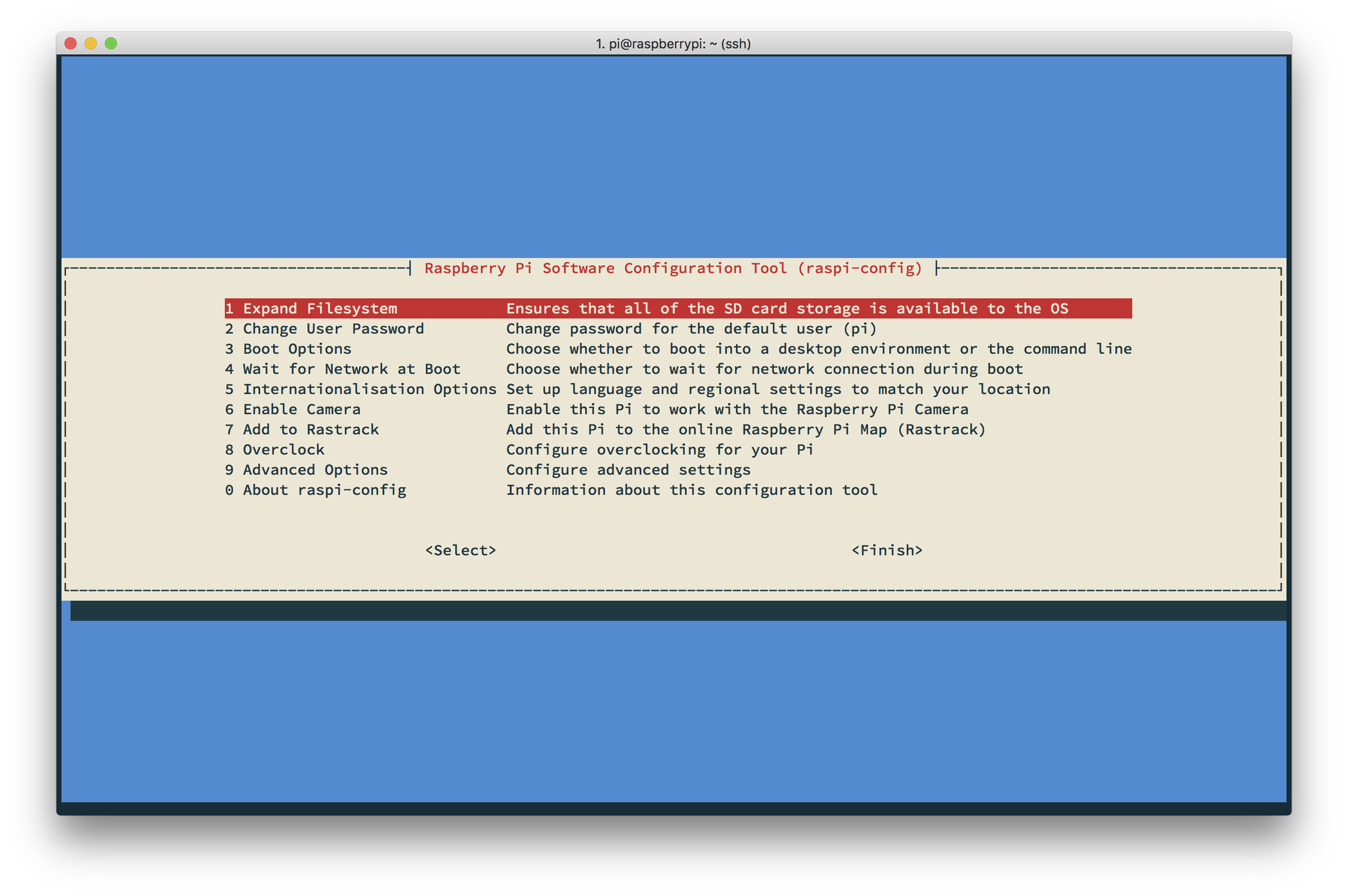Minimize the window with yellow button
1348x896 pixels.
point(91,43)
